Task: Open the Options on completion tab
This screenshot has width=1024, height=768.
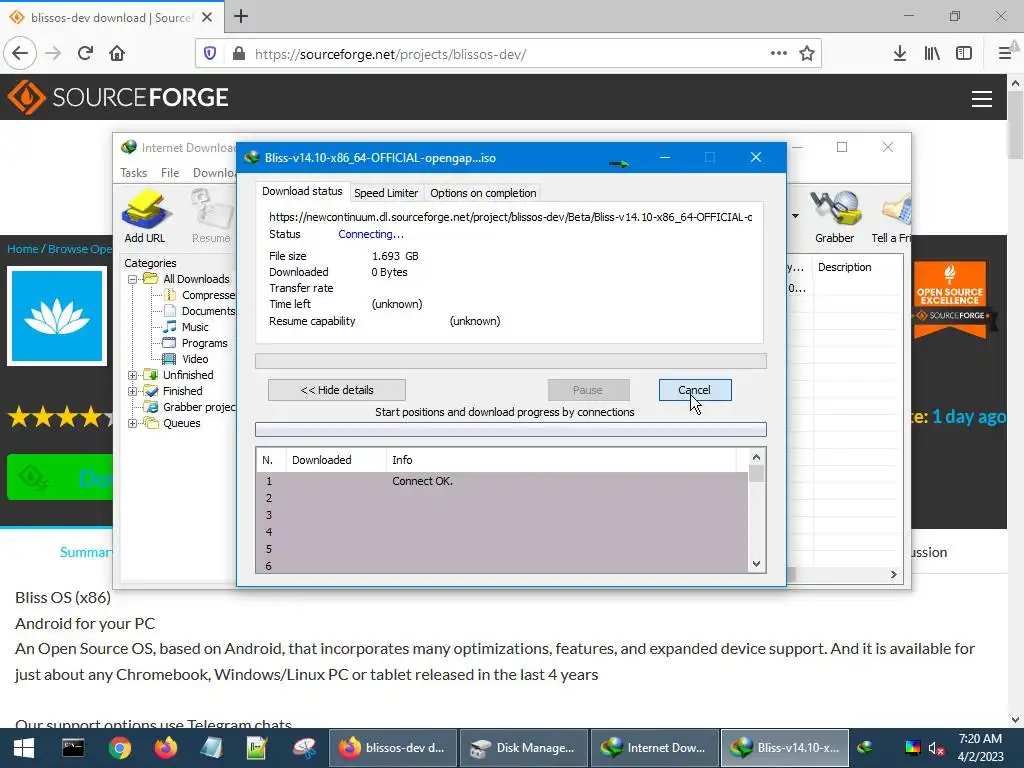Action: [x=483, y=193]
